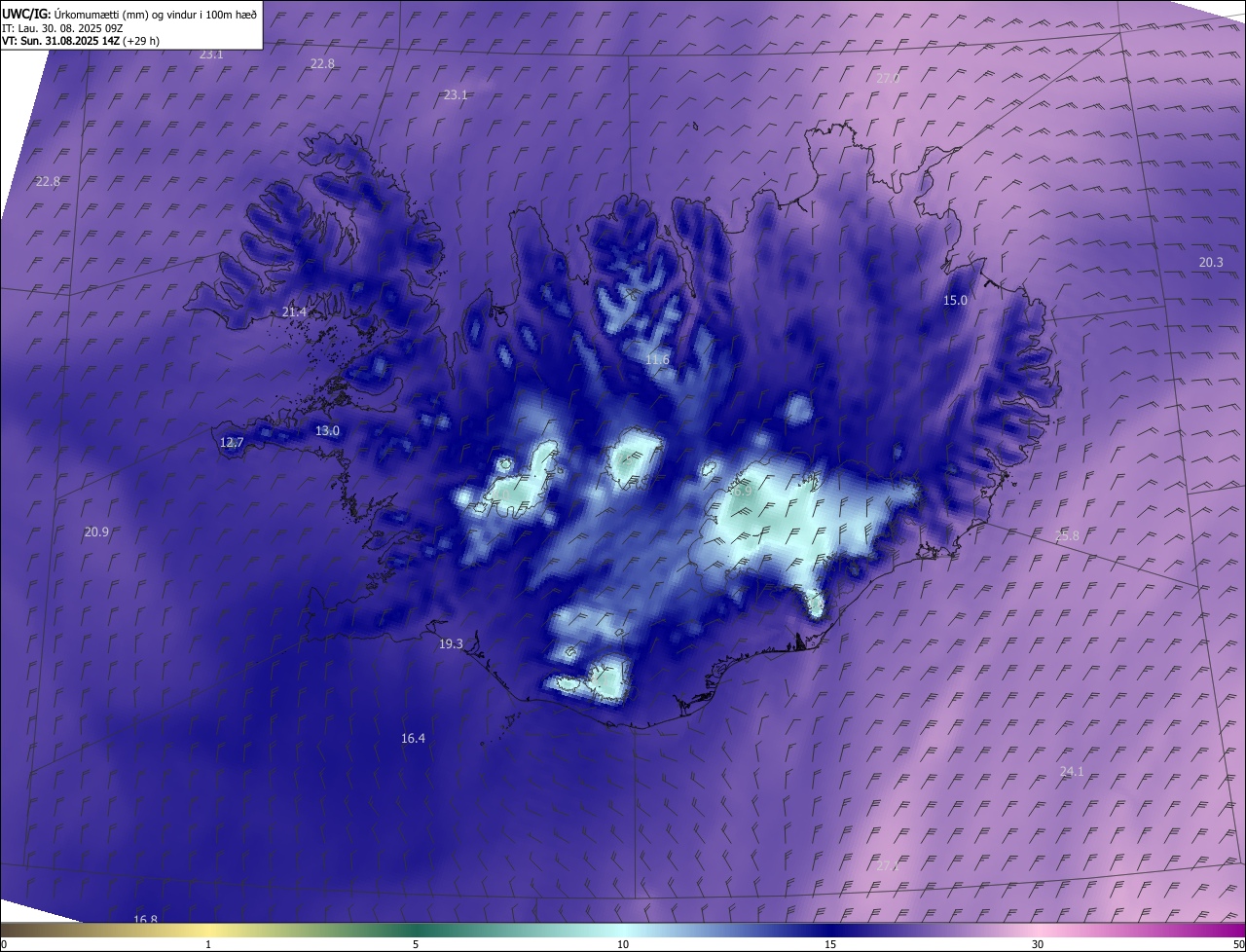Click the 6.9 value label on the glacier

pos(743,493)
